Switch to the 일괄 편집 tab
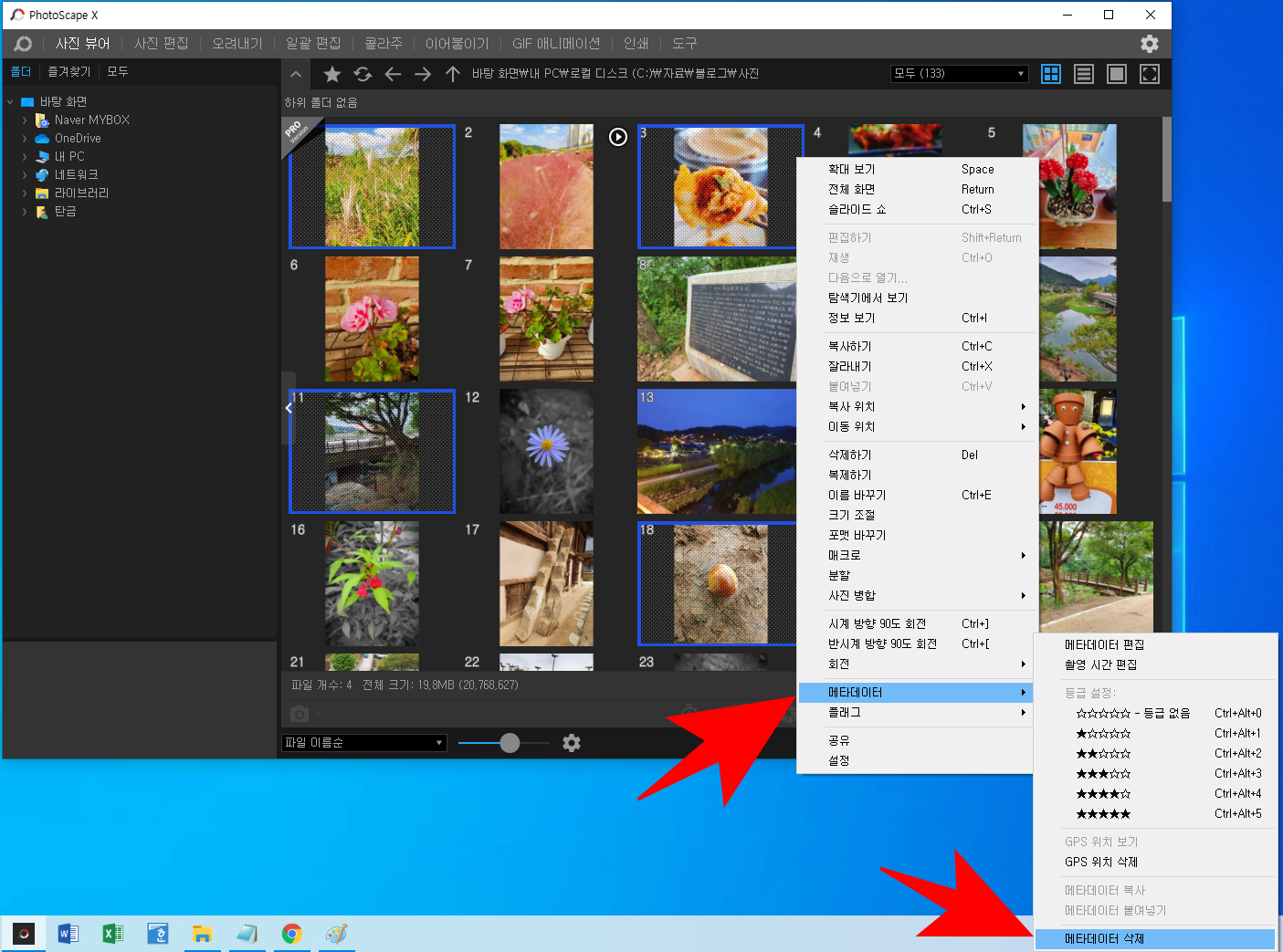The image size is (1283, 952). [x=313, y=44]
